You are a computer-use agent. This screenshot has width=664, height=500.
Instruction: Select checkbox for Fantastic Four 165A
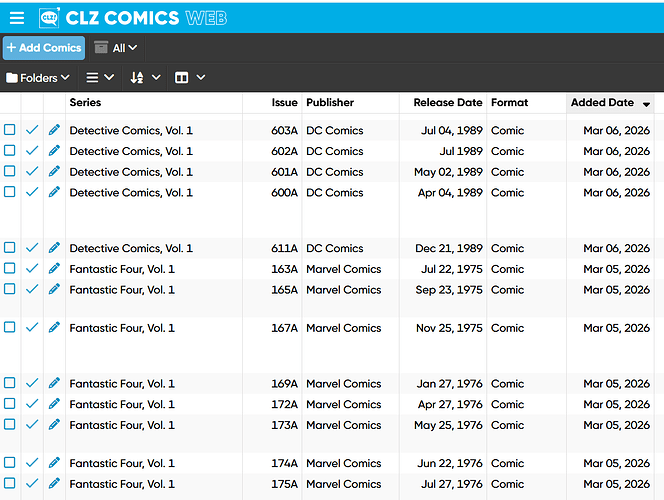9,289
